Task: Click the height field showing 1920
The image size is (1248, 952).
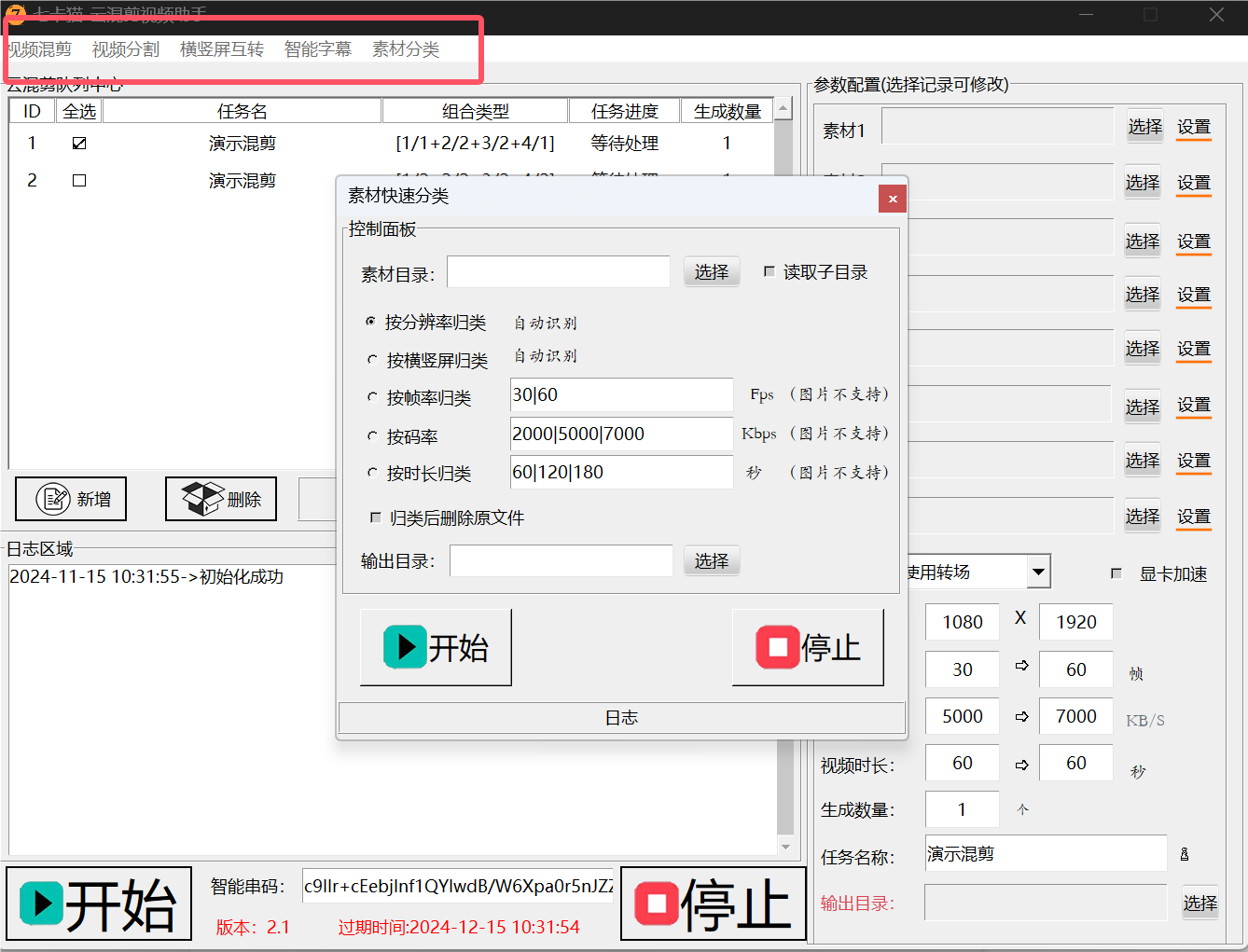Action: click(x=1076, y=622)
